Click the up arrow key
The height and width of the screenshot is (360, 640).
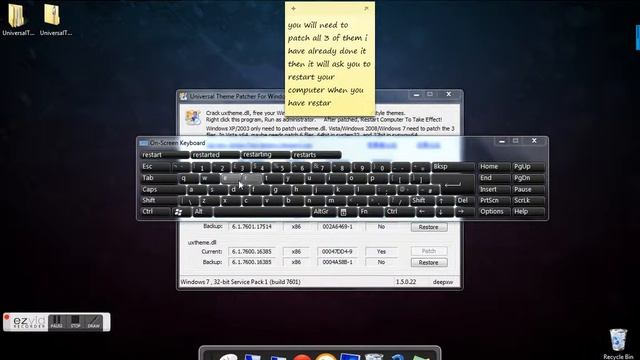[441, 200]
